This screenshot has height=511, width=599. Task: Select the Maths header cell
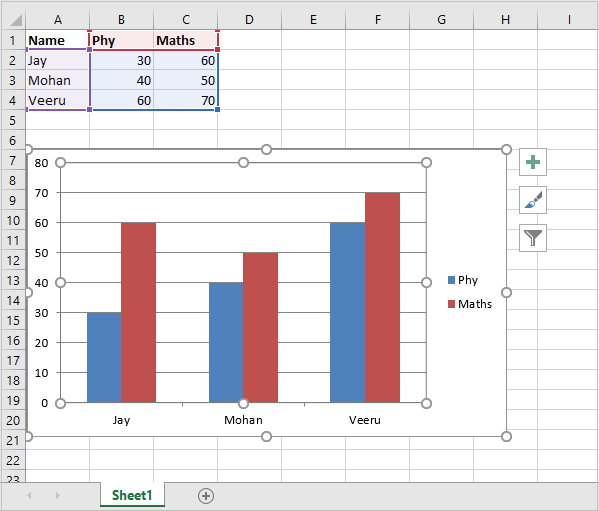click(186, 40)
